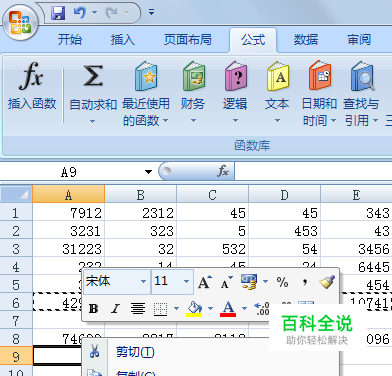Select column A header
Screen dimensions: 392x376
(69, 195)
